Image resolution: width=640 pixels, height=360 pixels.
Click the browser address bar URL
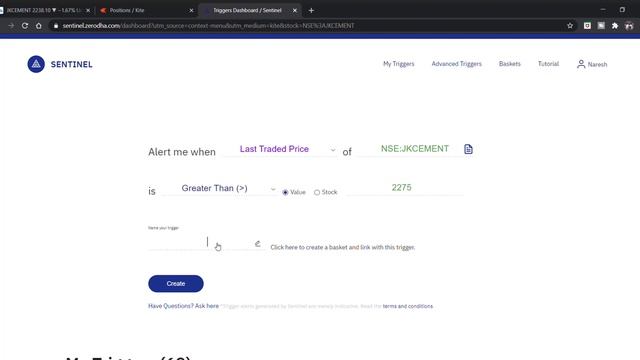click(x=208, y=26)
